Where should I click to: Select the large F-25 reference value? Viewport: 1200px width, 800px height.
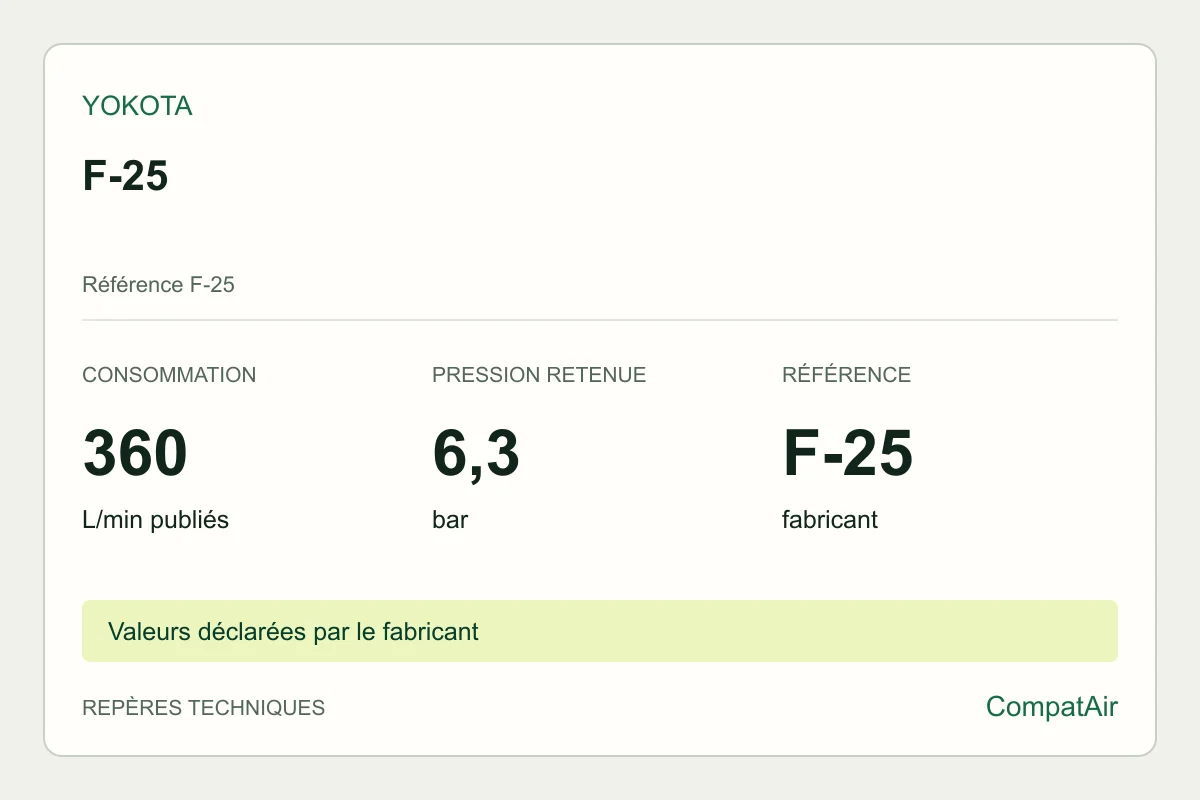tap(847, 453)
